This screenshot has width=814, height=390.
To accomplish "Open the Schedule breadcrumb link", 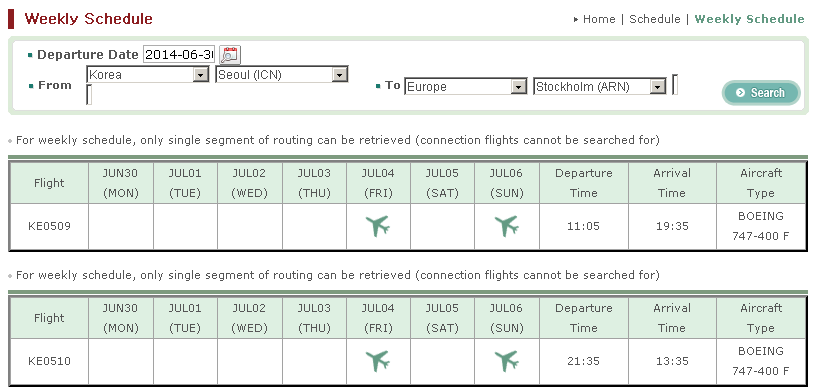I will tap(655, 19).
